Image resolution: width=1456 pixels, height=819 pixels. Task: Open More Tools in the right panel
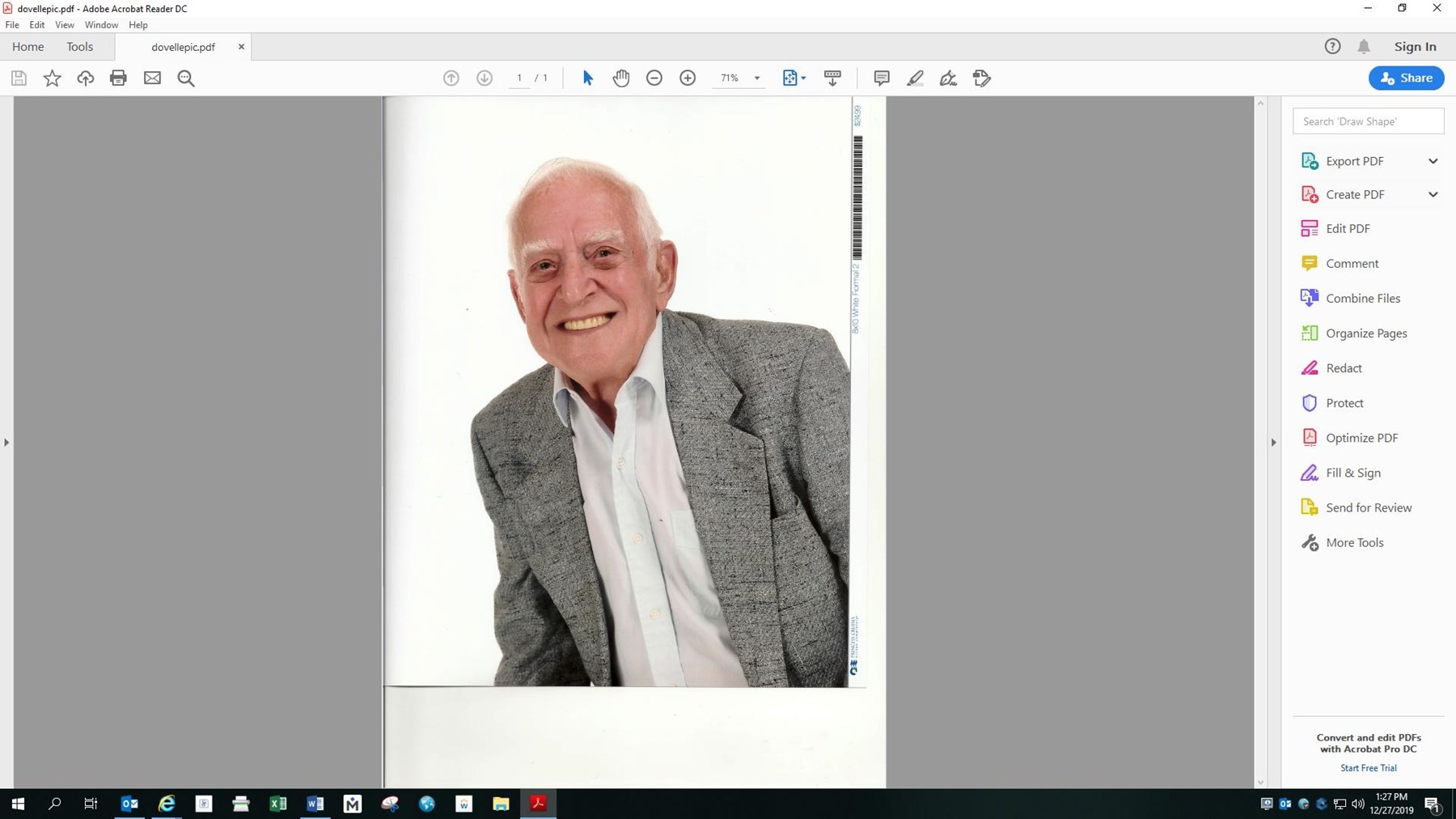pos(1353,542)
